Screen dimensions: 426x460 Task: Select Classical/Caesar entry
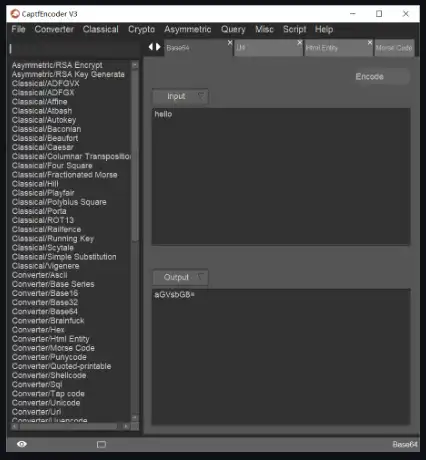pyautogui.click(x=42, y=147)
